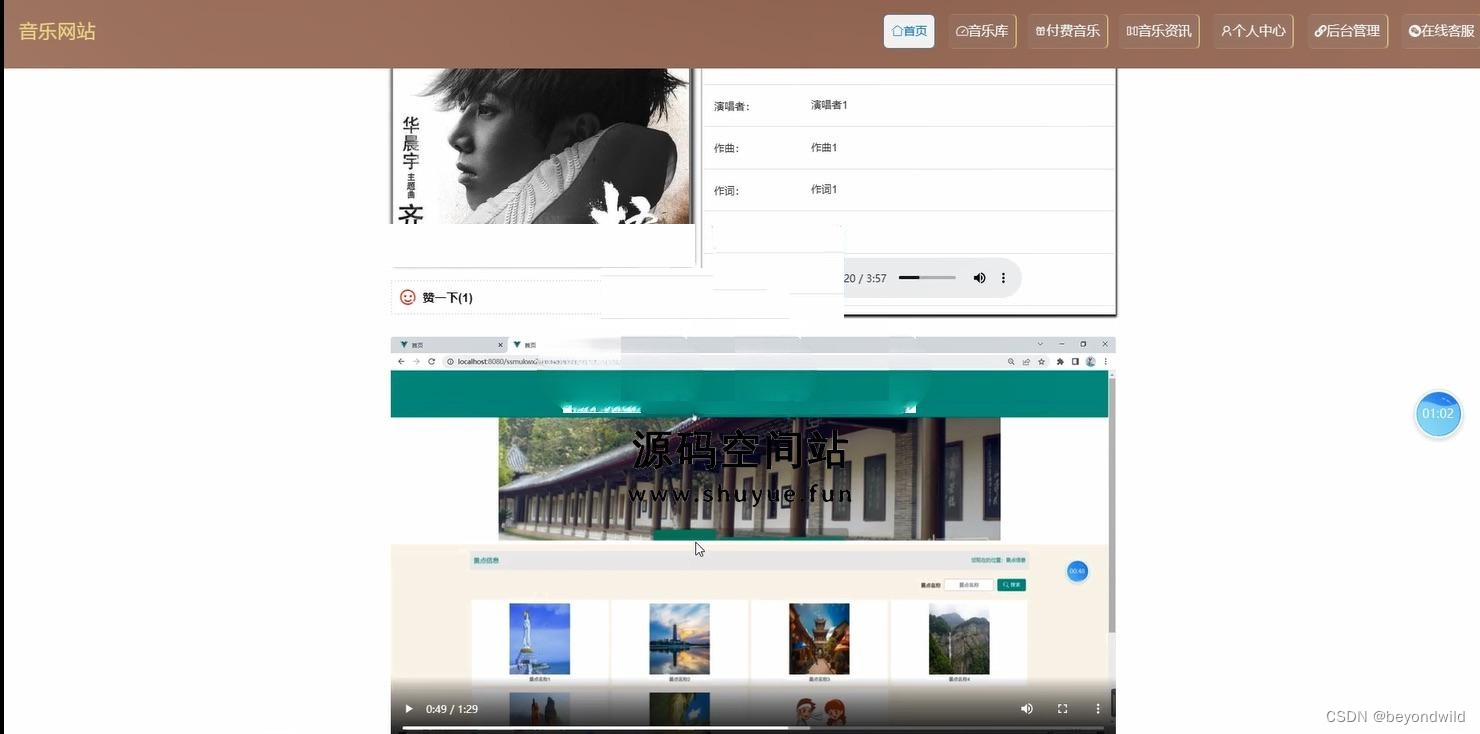Open the audio player three-dot options menu
Image resolution: width=1480 pixels, height=734 pixels.
1003,278
